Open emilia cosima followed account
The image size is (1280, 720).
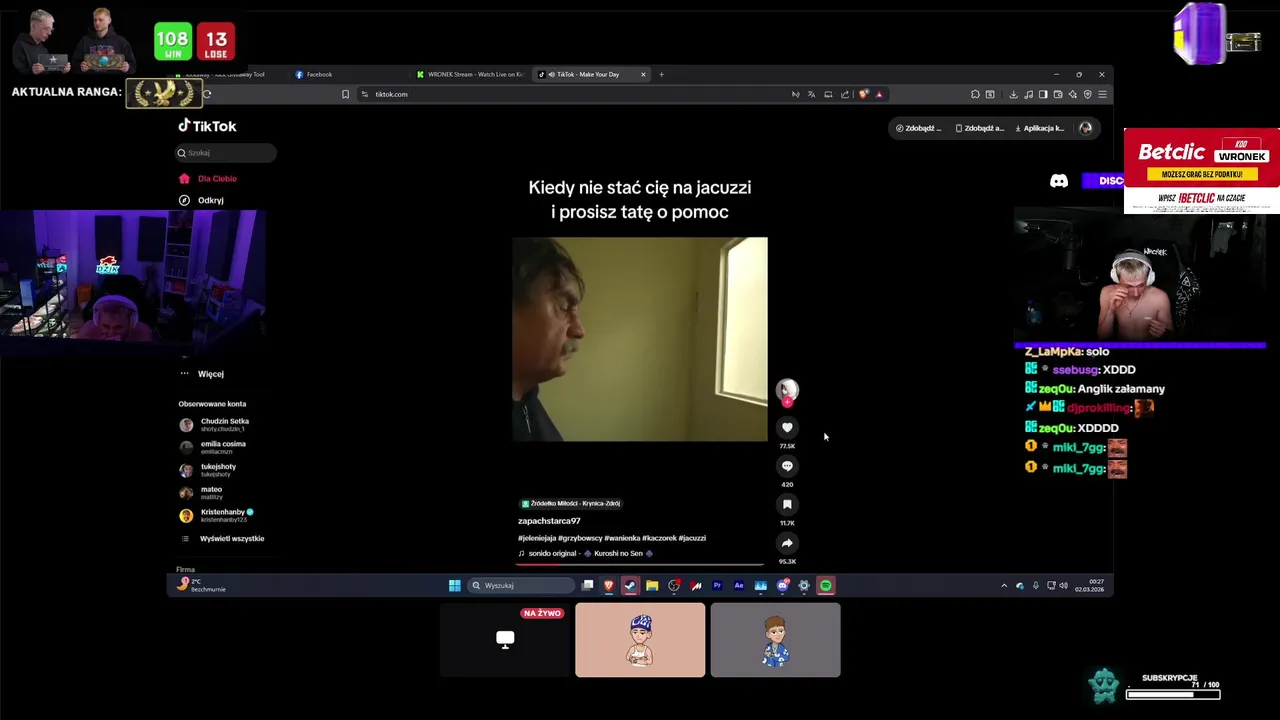[212, 447]
